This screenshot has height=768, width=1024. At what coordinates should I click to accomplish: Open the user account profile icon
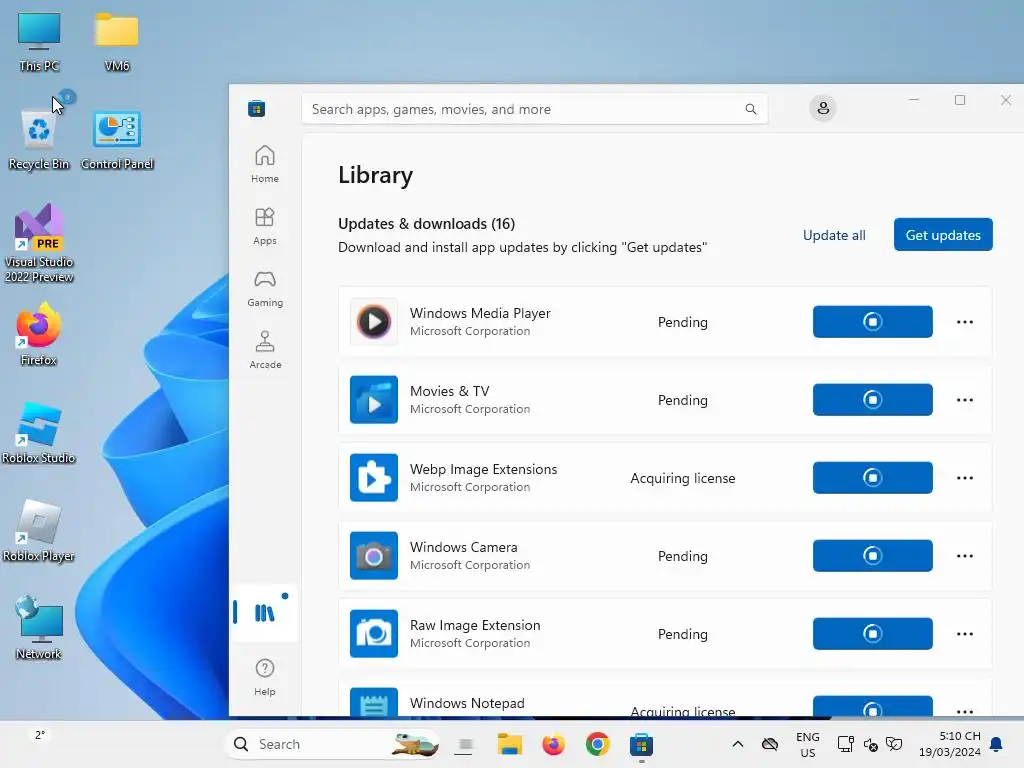823,108
